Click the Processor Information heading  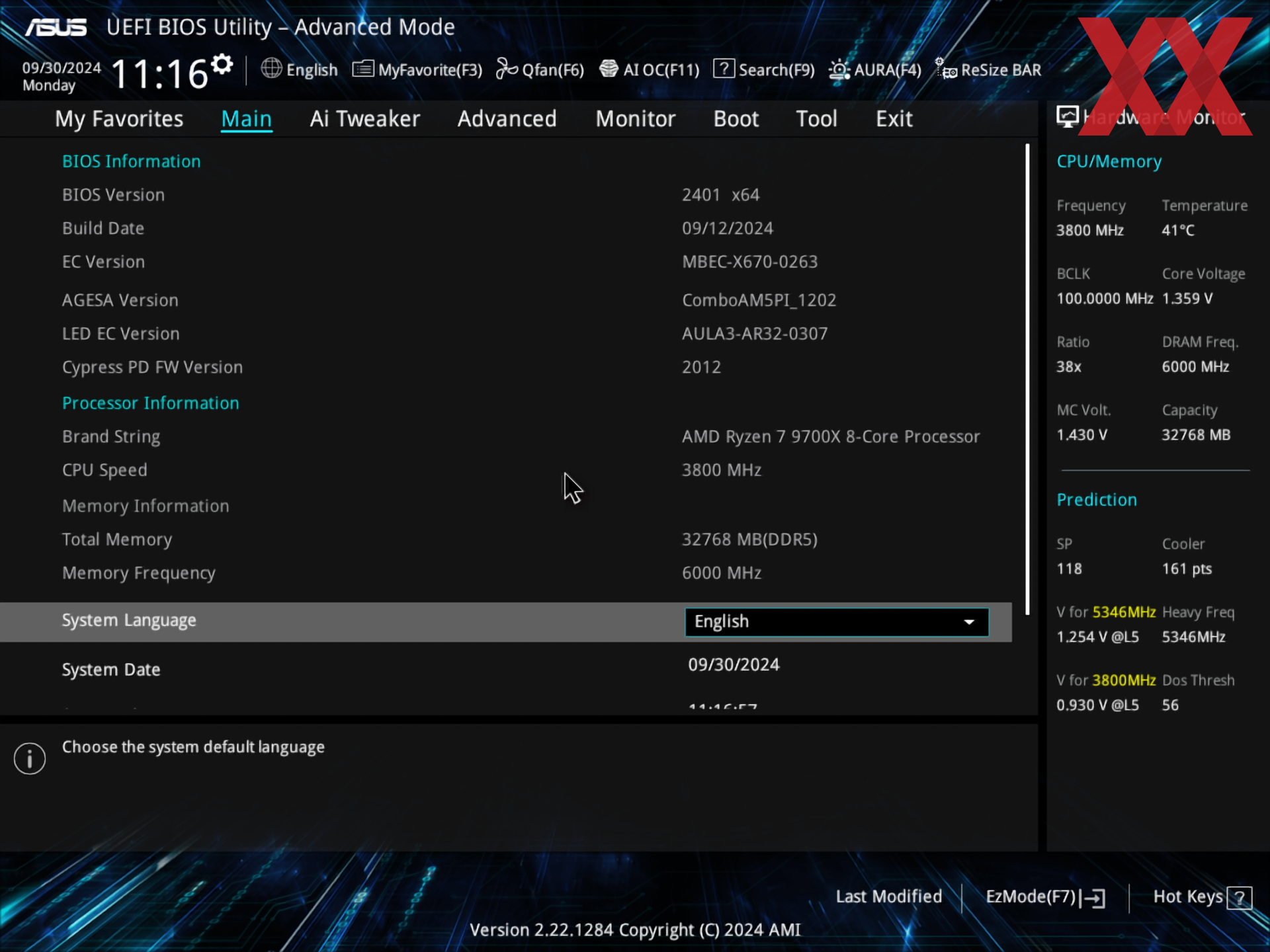click(151, 403)
